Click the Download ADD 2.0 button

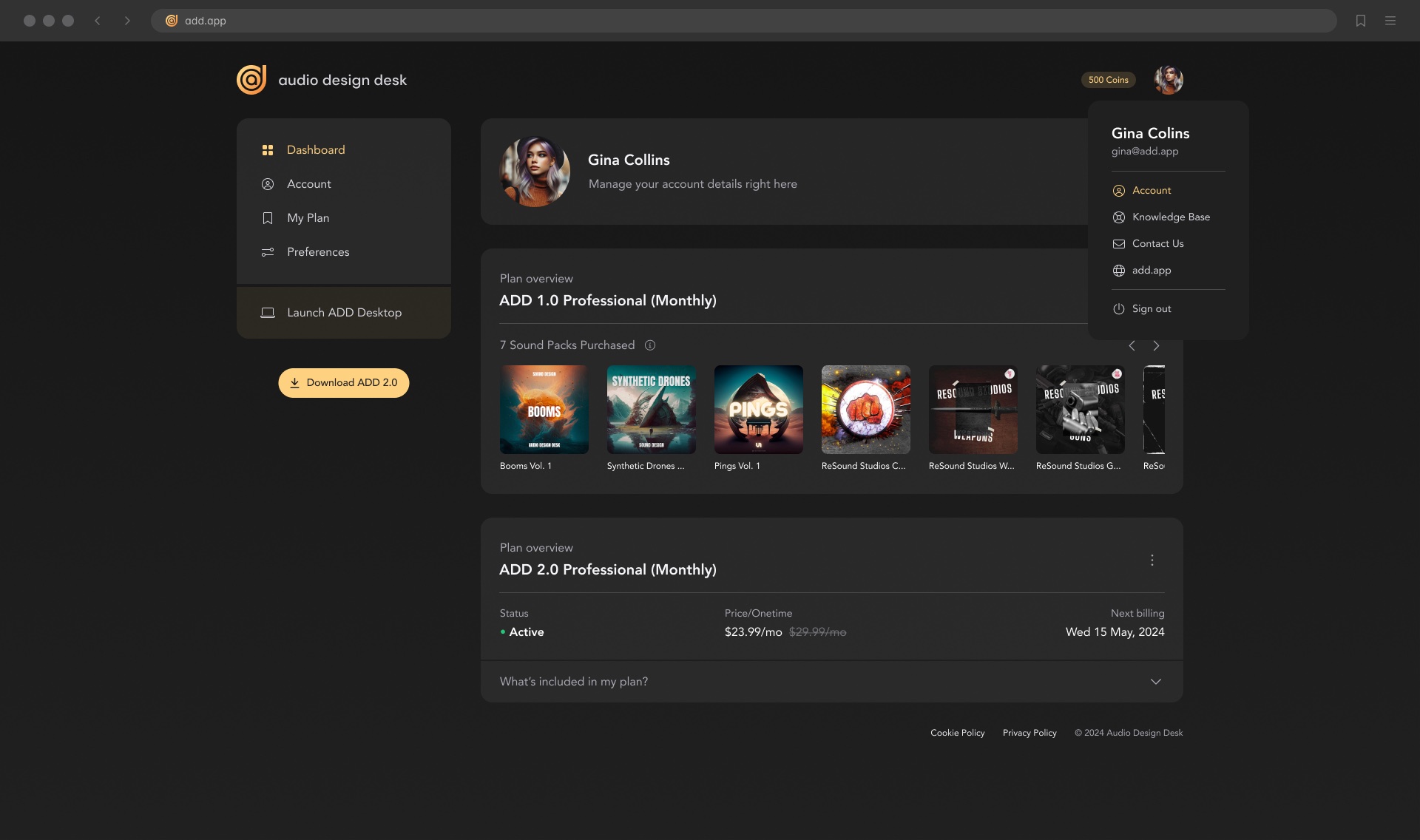[x=343, y=383]
